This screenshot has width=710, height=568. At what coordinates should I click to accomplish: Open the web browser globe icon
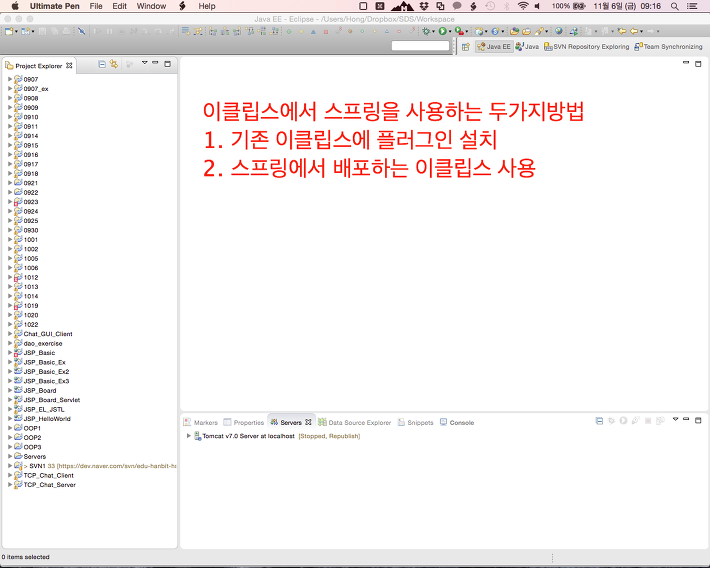[559, 31]
